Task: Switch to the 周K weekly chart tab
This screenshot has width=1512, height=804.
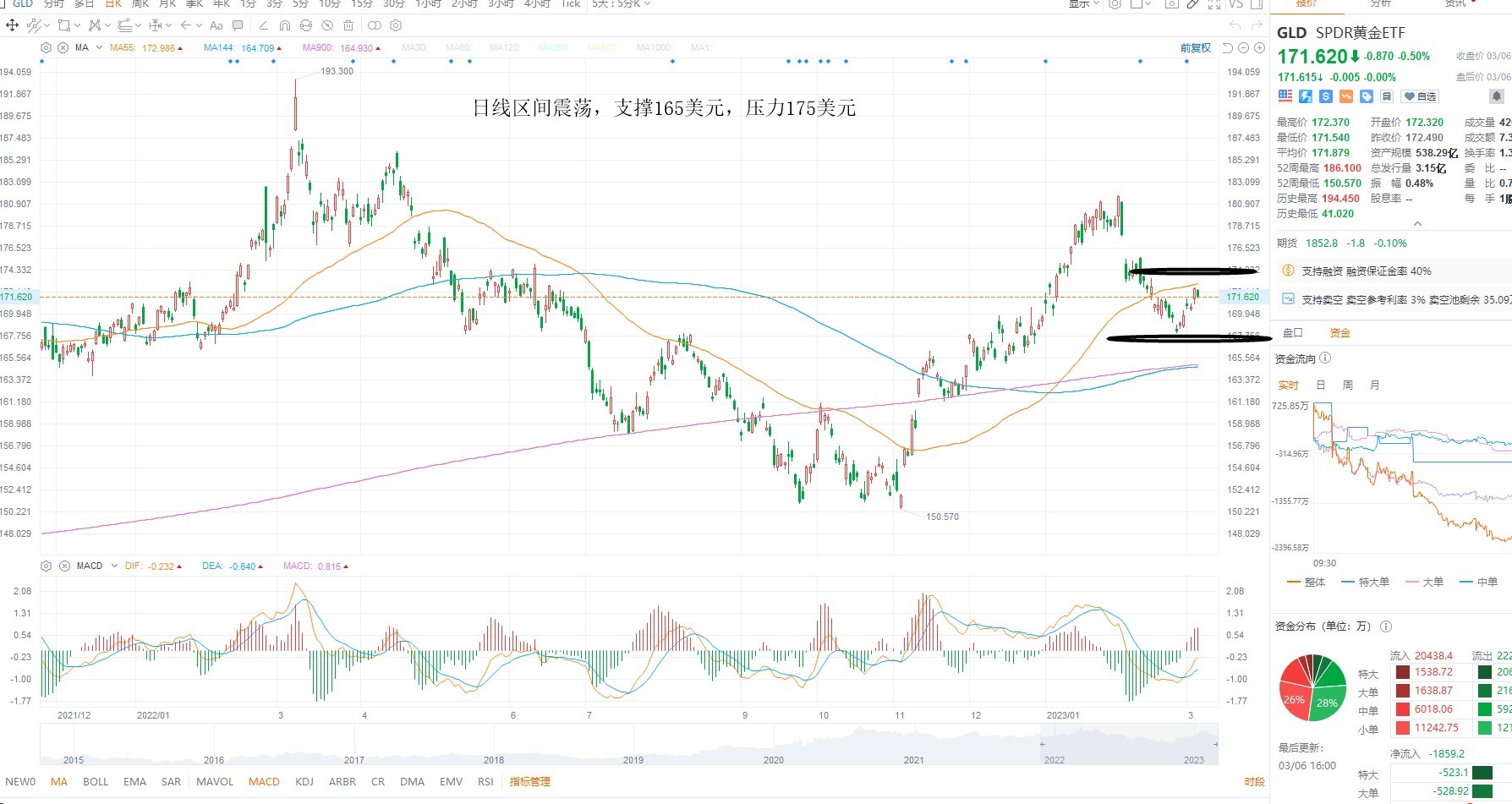Action: tap(140, 3)
